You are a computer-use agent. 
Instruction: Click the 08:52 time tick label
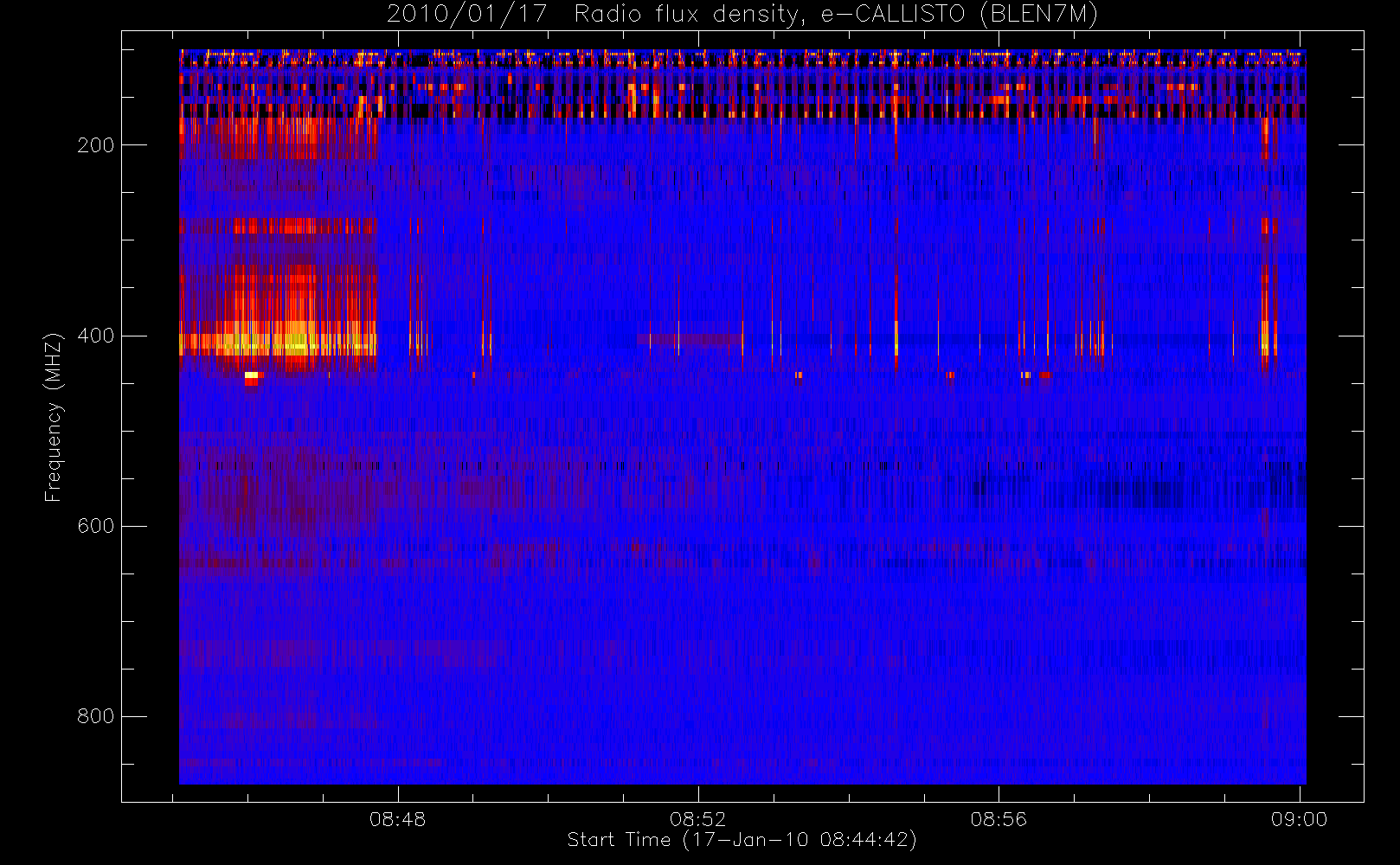coord(698,819)
